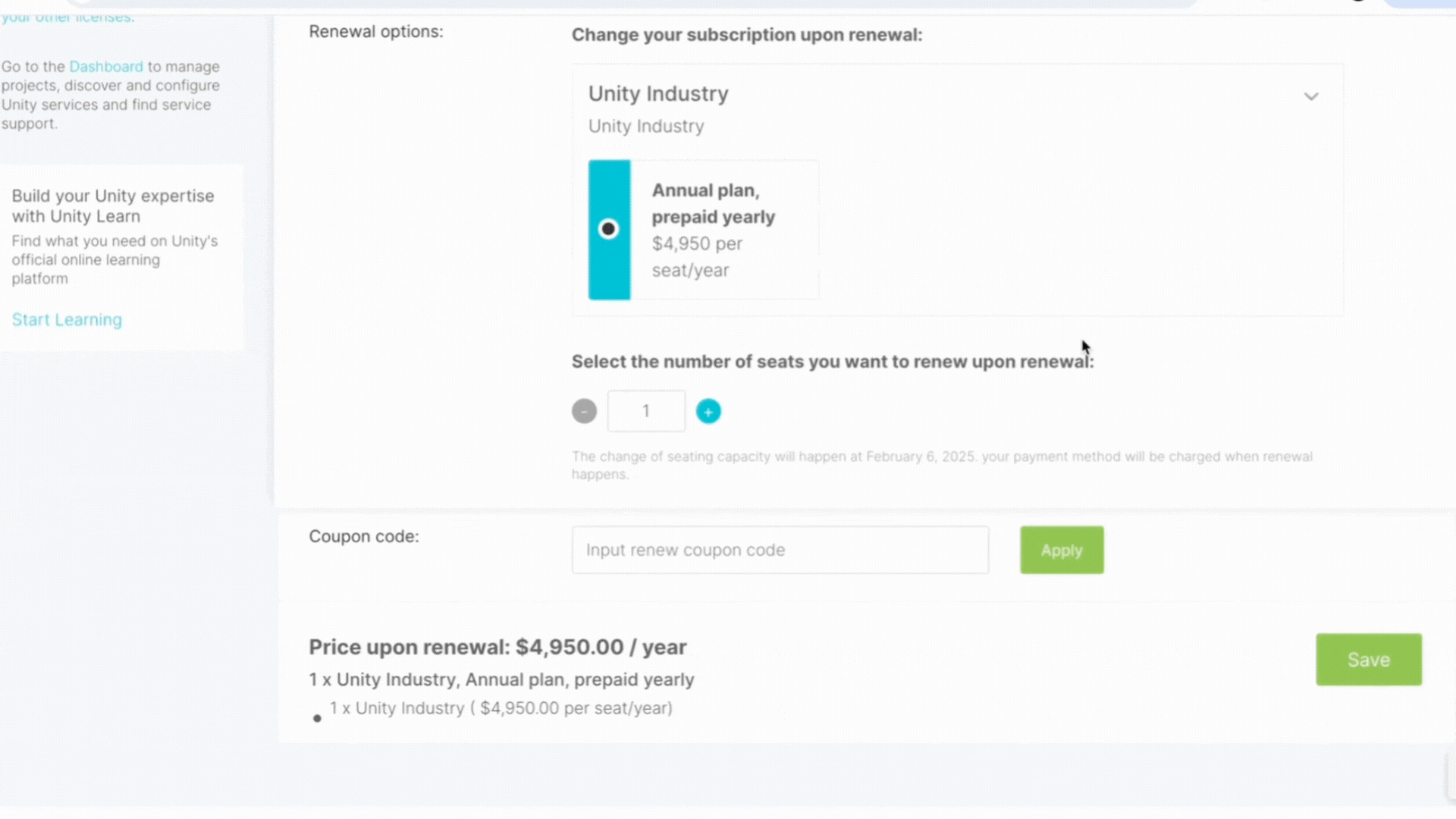Click the Unity Learn card heading

pos(113,206)
